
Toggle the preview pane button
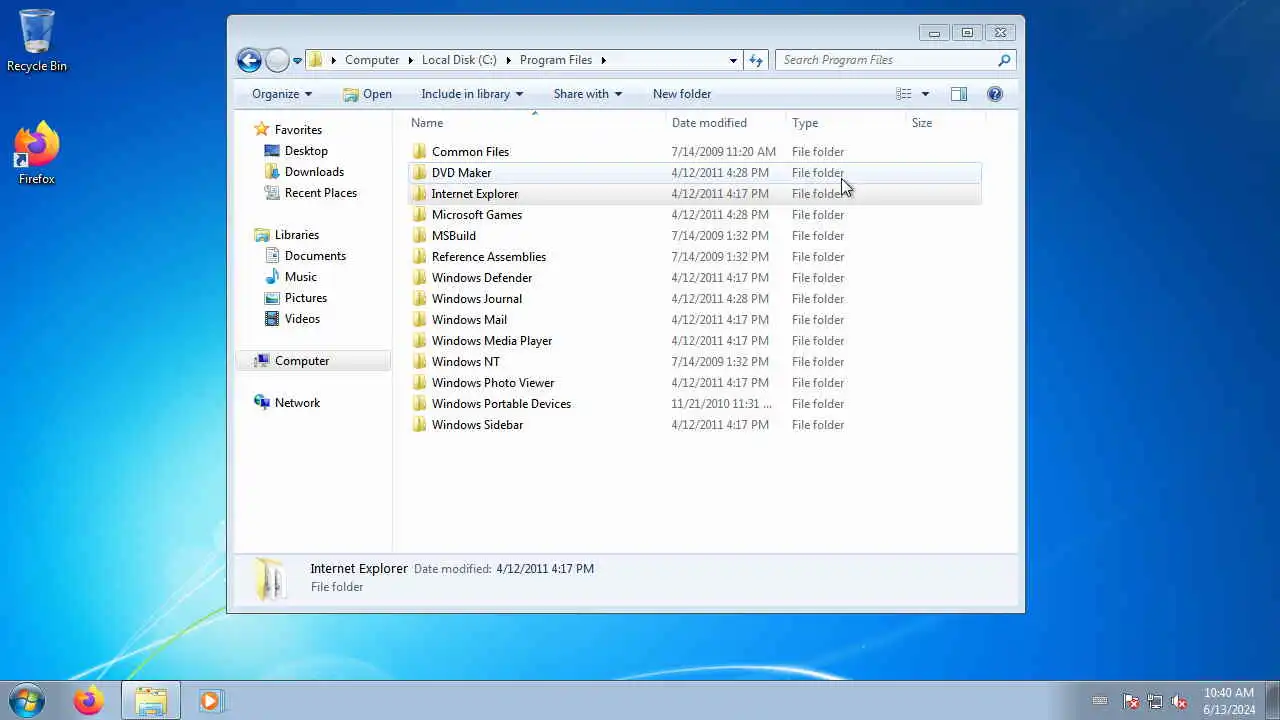tap(959, 94)
